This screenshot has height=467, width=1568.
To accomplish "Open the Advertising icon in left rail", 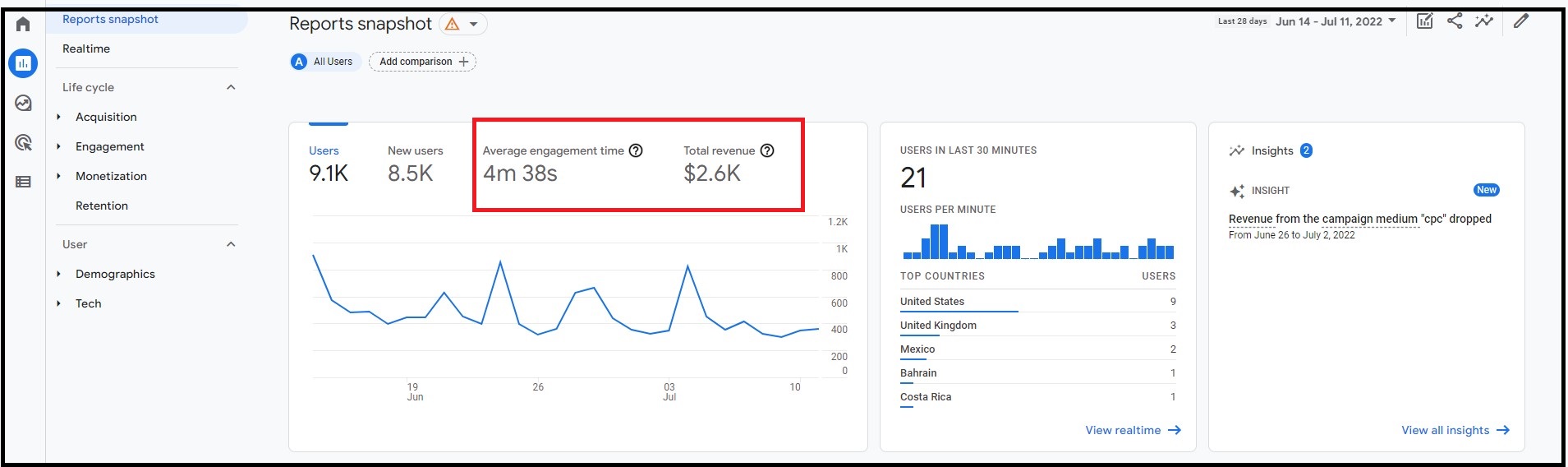I will [x=23, y=143].
